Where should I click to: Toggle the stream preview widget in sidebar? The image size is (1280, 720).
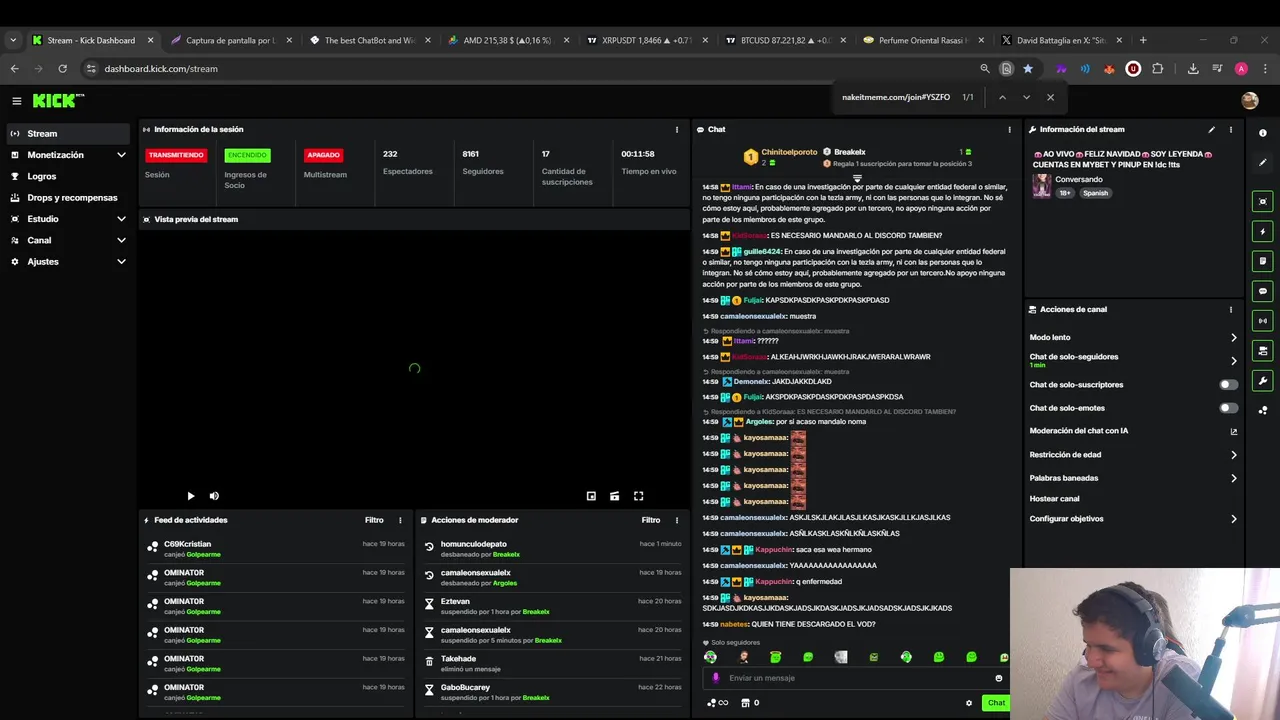click(x=1263, y=202)
